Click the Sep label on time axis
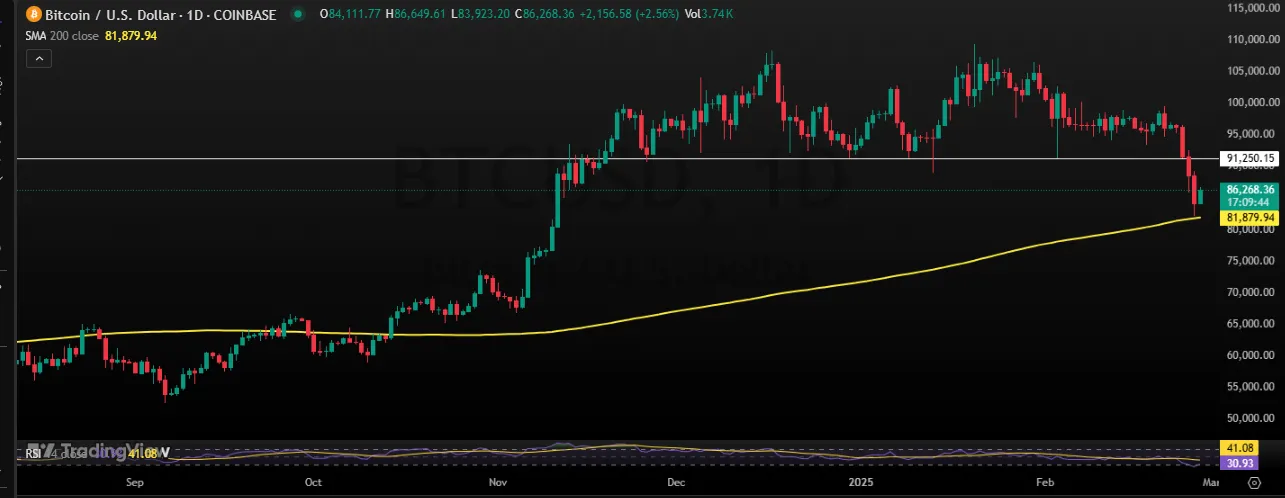The image size is (1285, 498). point(136,482)
